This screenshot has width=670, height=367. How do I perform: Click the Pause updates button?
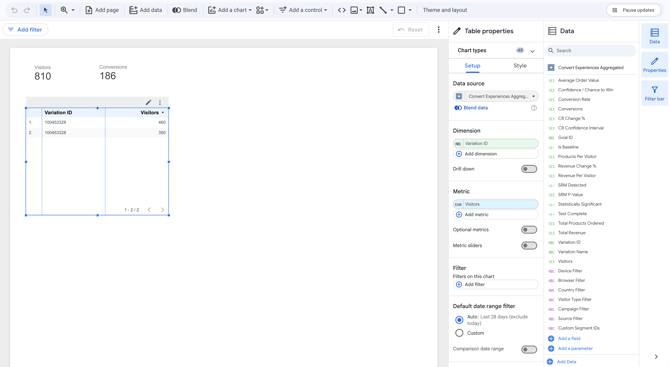click(x=633, y=10)
